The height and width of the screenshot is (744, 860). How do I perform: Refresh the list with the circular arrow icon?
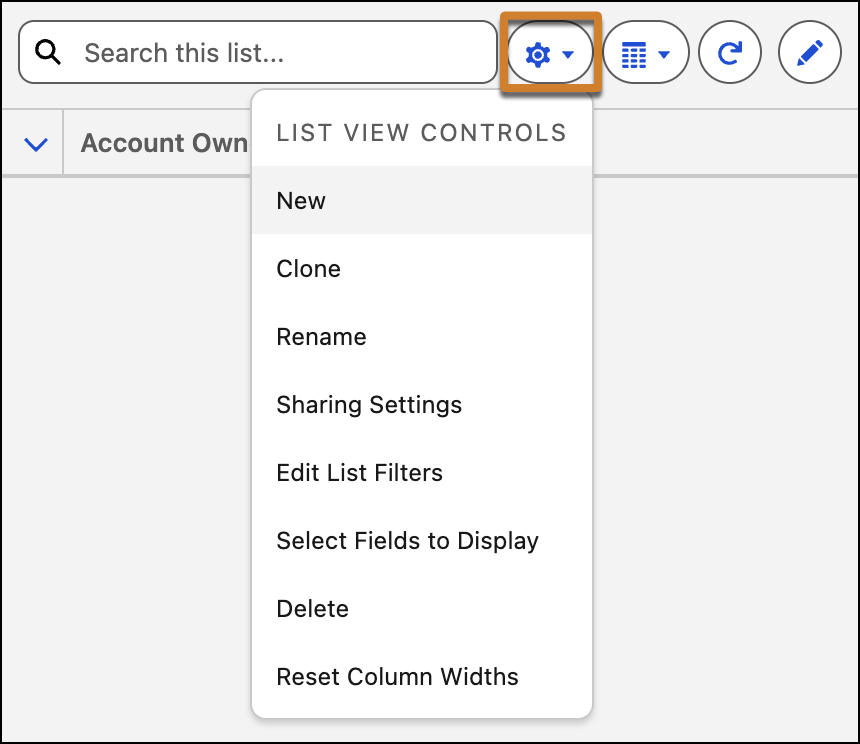[730, 54]
